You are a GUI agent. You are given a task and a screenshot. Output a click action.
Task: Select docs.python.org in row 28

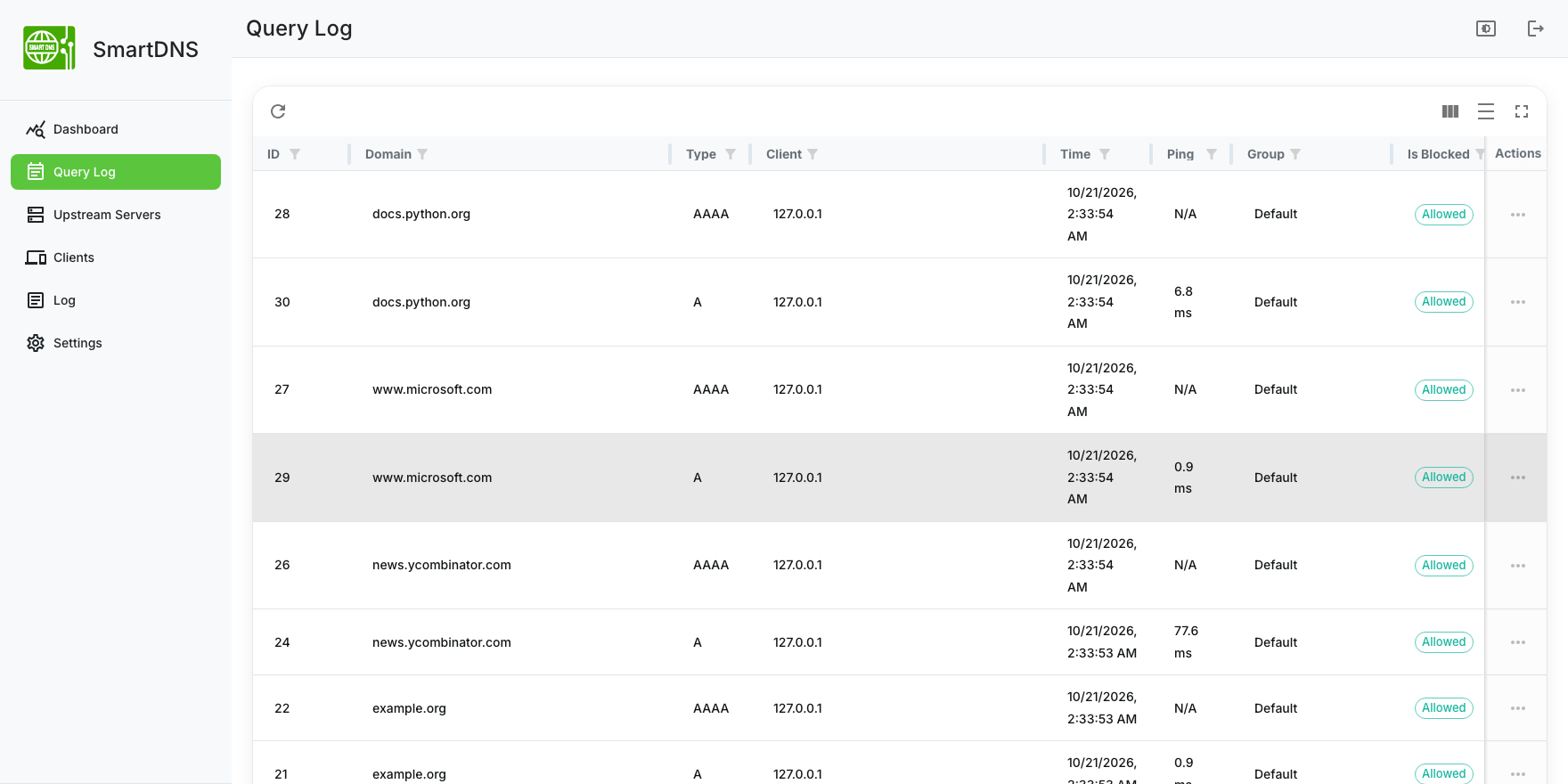coord(421,214)
